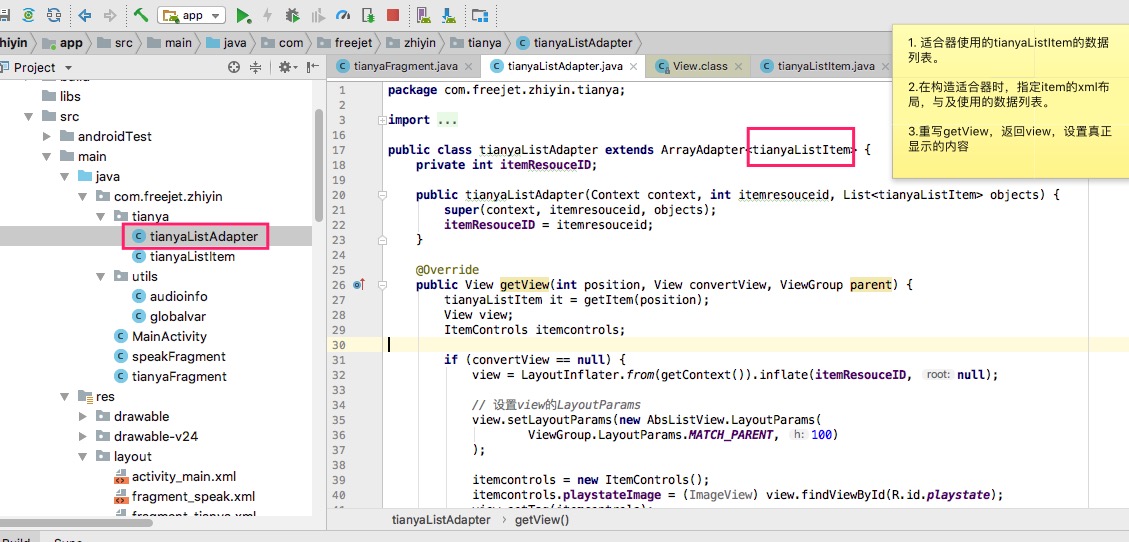Click the Apply Changes lightning icon

tap(267, 15)
